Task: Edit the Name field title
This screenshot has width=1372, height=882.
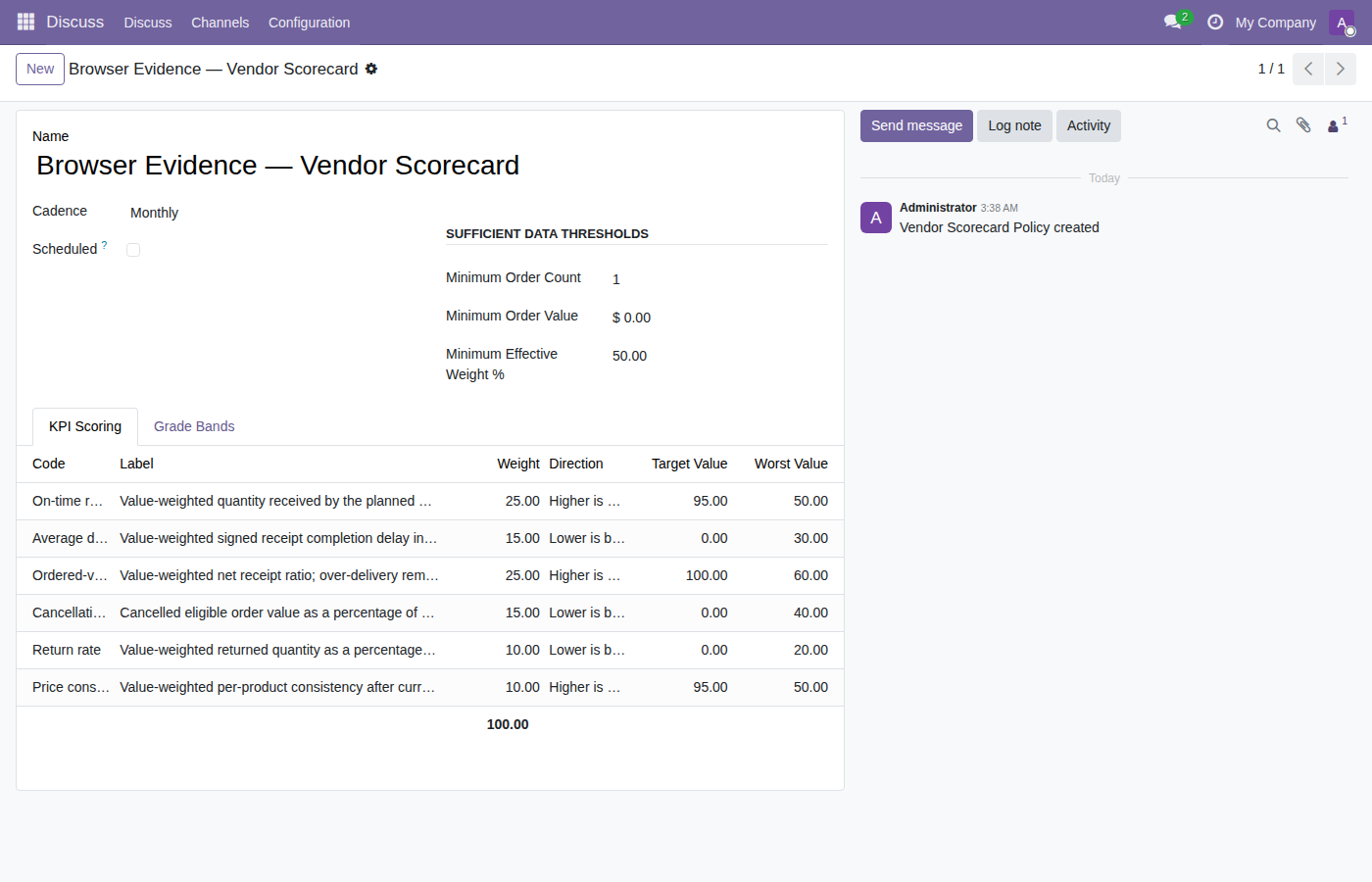Action: 430,166
